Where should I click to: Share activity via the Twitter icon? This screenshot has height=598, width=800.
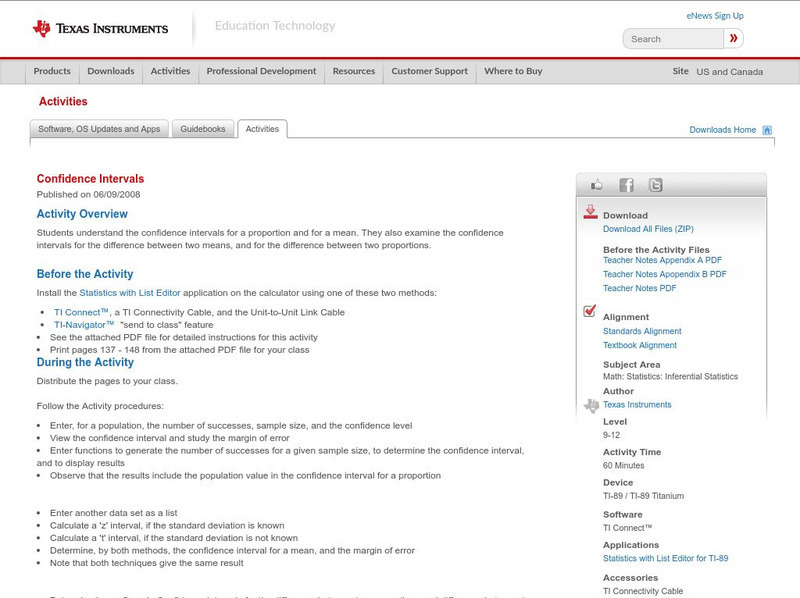pos(655,185)
